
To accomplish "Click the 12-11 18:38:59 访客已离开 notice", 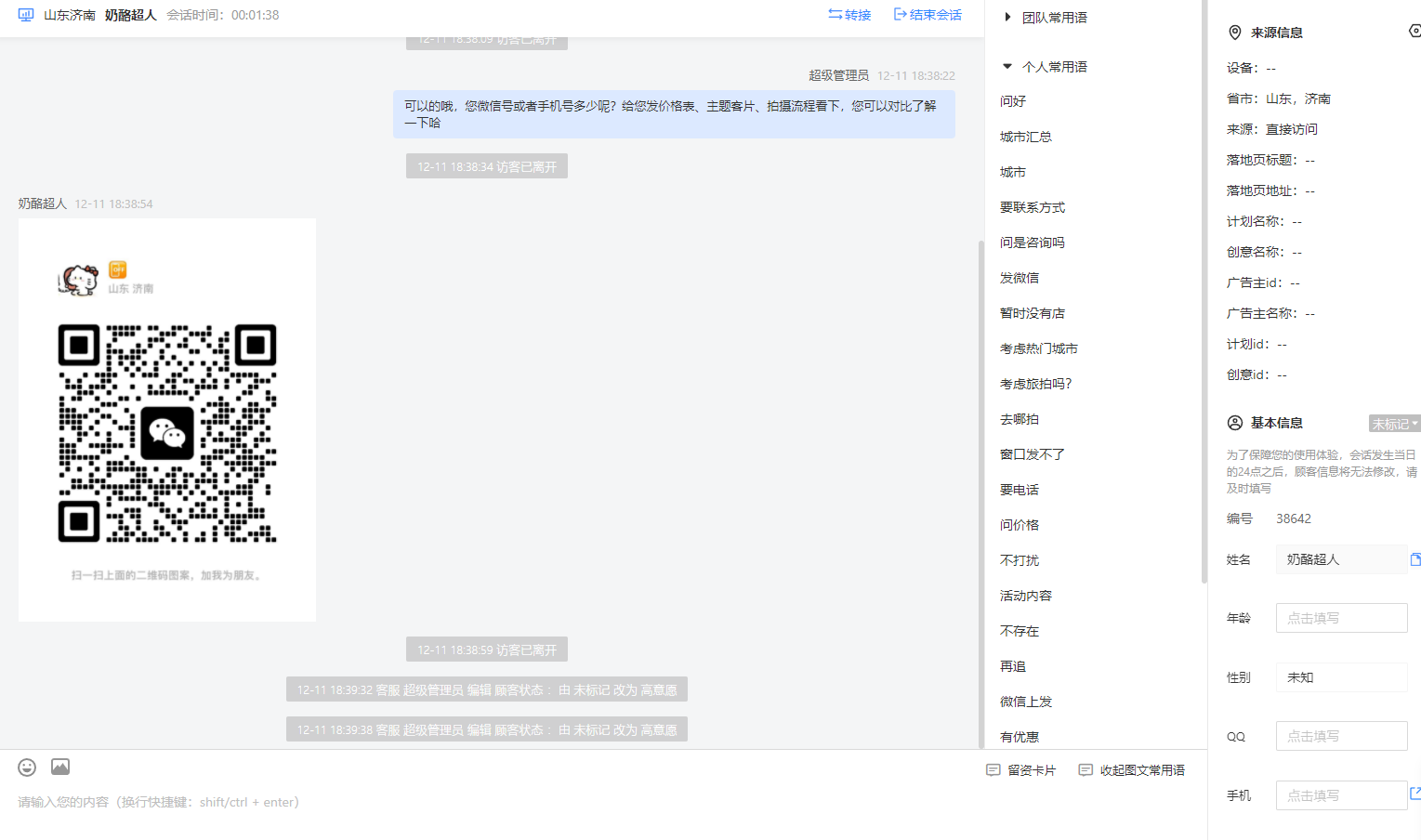I will point(487,650).
